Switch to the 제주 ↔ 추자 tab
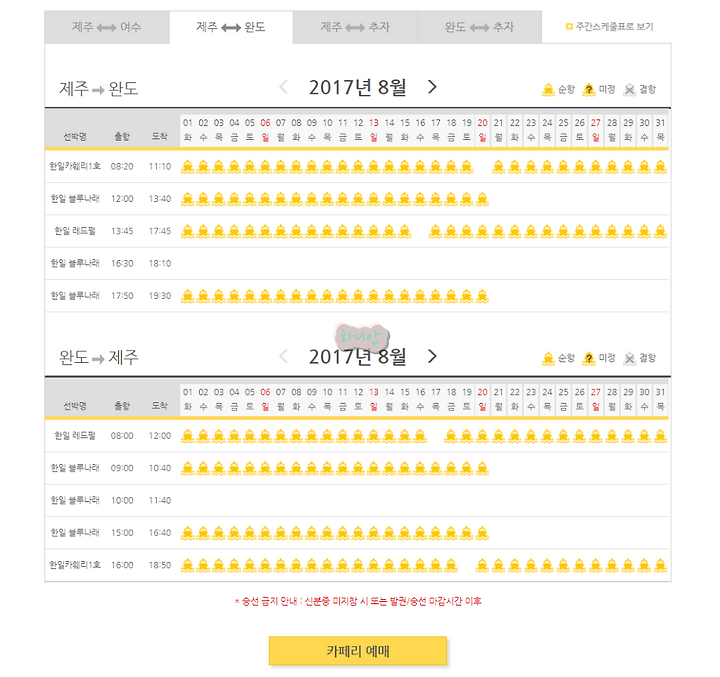This screenshot has width=720, height=677. tap(355, 27)
